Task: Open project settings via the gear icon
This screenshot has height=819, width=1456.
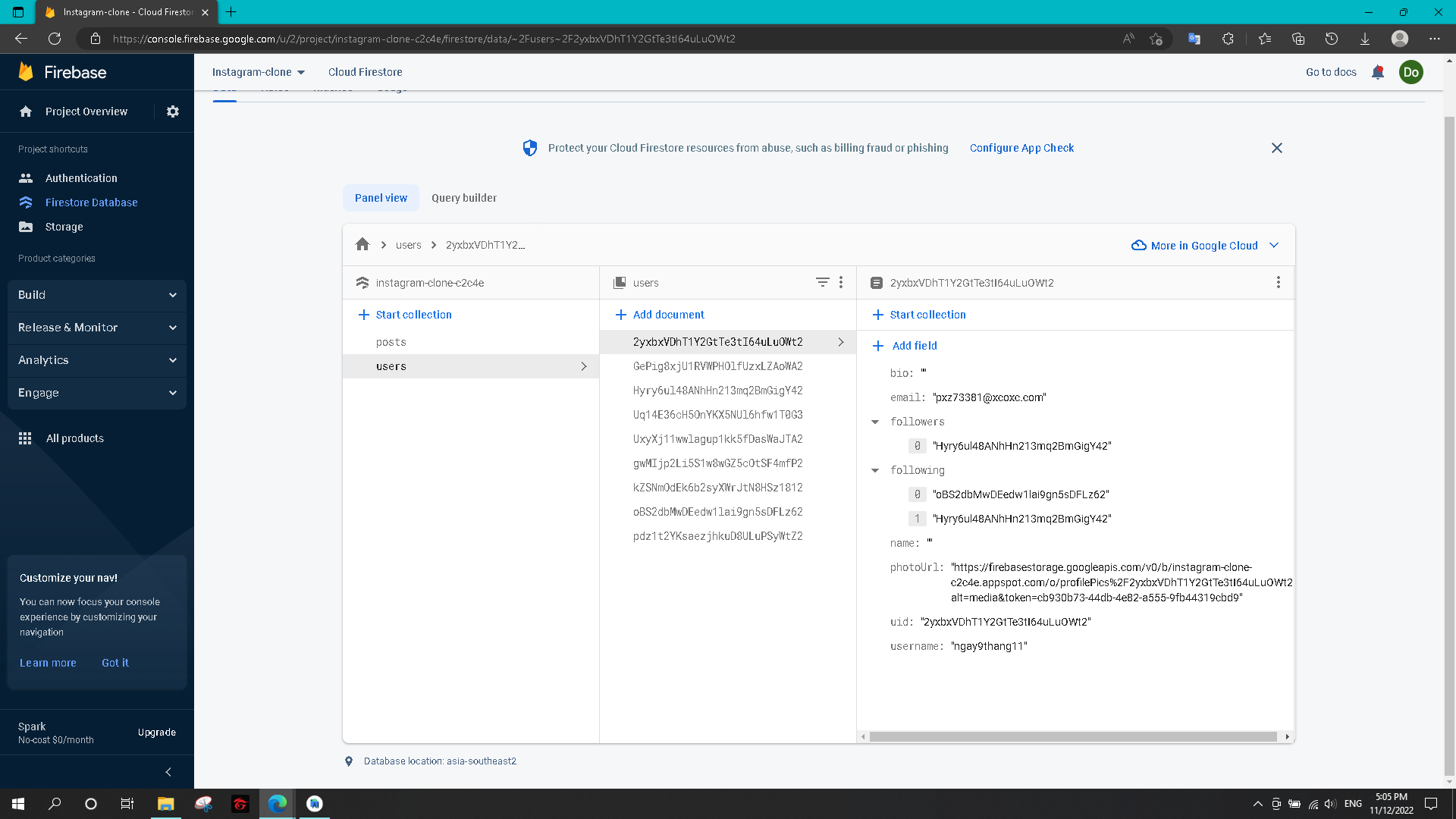Action: pos(172,111)
